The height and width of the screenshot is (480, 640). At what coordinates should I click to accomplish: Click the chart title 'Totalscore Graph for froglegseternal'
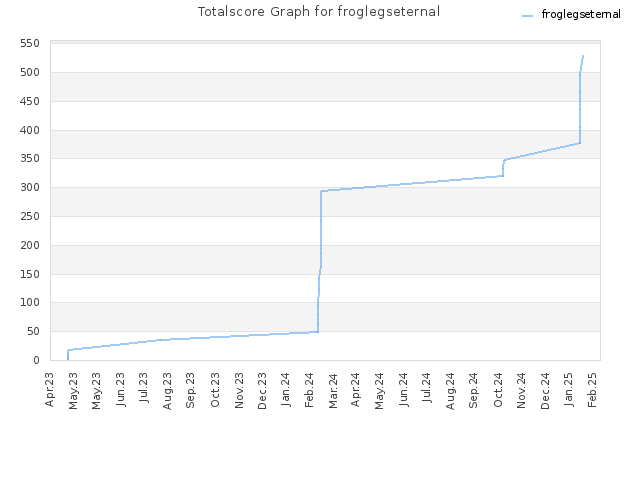[x=319, y=11]
